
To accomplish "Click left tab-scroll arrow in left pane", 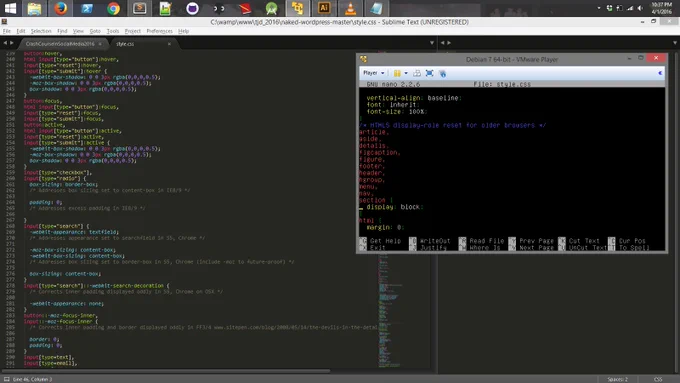I will point(5,43).
